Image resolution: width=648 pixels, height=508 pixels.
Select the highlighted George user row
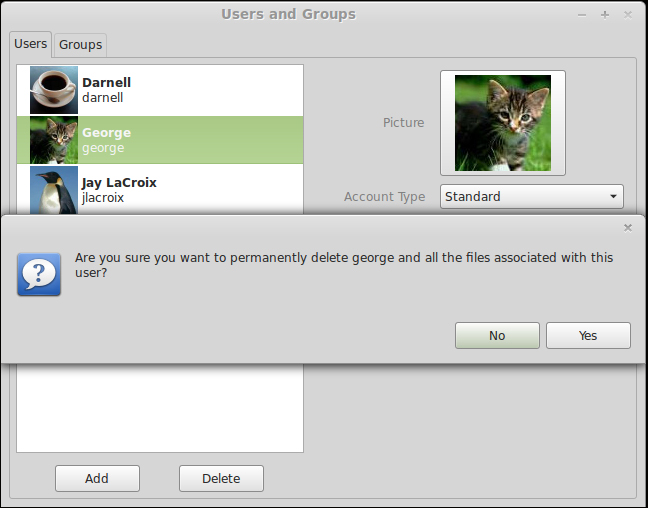160,140
